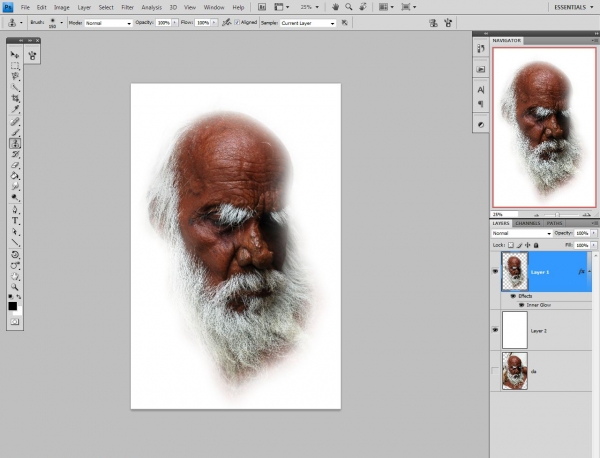
Task: Toggle the Aligned checkbox
Action: pyautogui.click(x=237, y=23)
